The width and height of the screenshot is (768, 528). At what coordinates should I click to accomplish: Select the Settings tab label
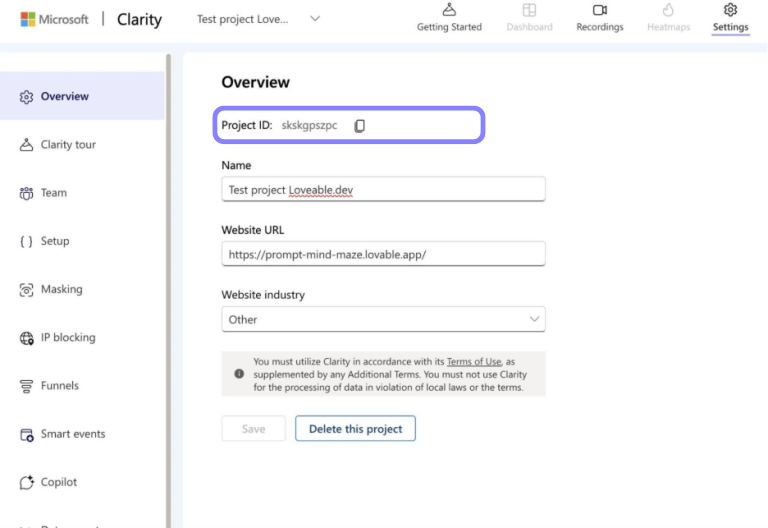click(x=730, y=27)
